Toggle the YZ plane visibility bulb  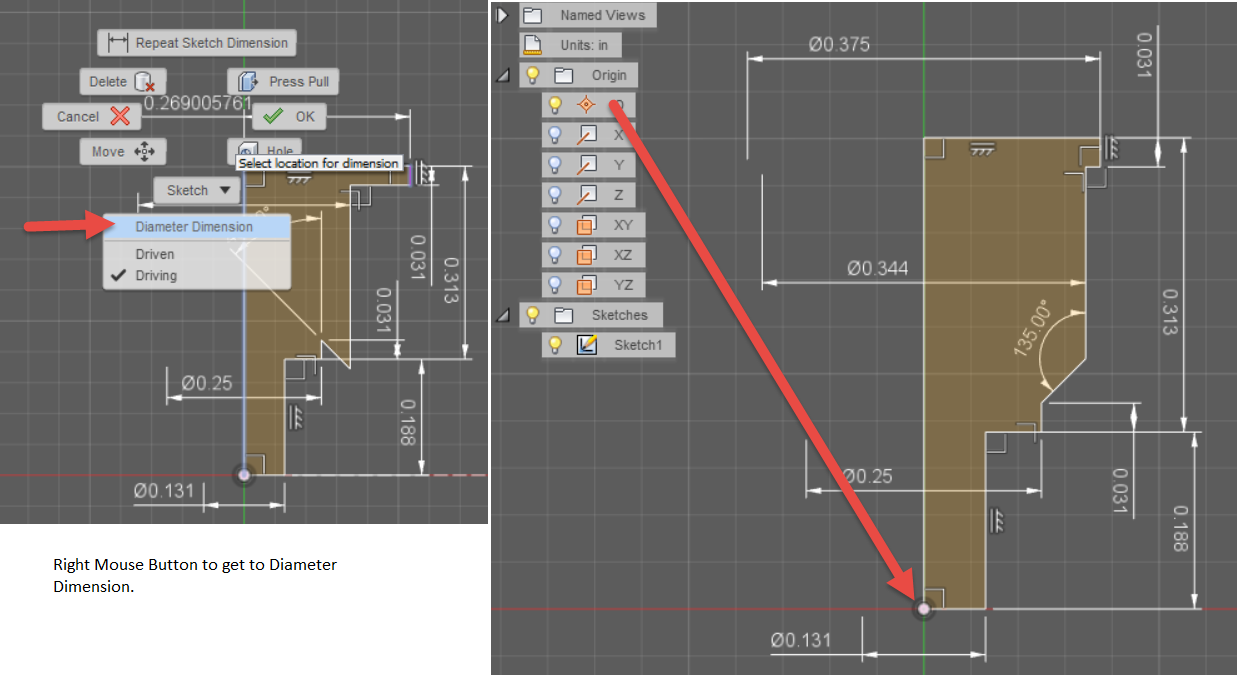pyautogui.click(x=555, y=285)
